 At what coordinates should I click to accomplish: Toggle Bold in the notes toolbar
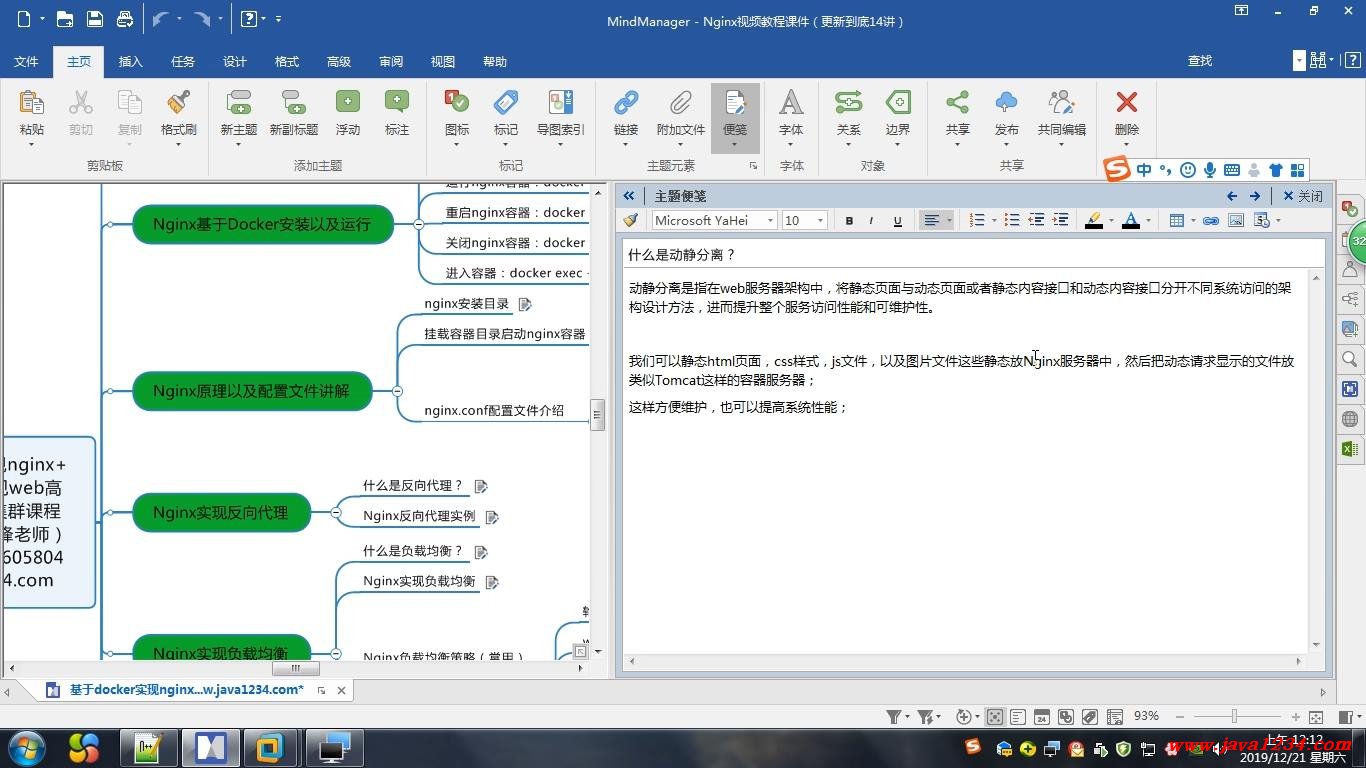point(849,220)
